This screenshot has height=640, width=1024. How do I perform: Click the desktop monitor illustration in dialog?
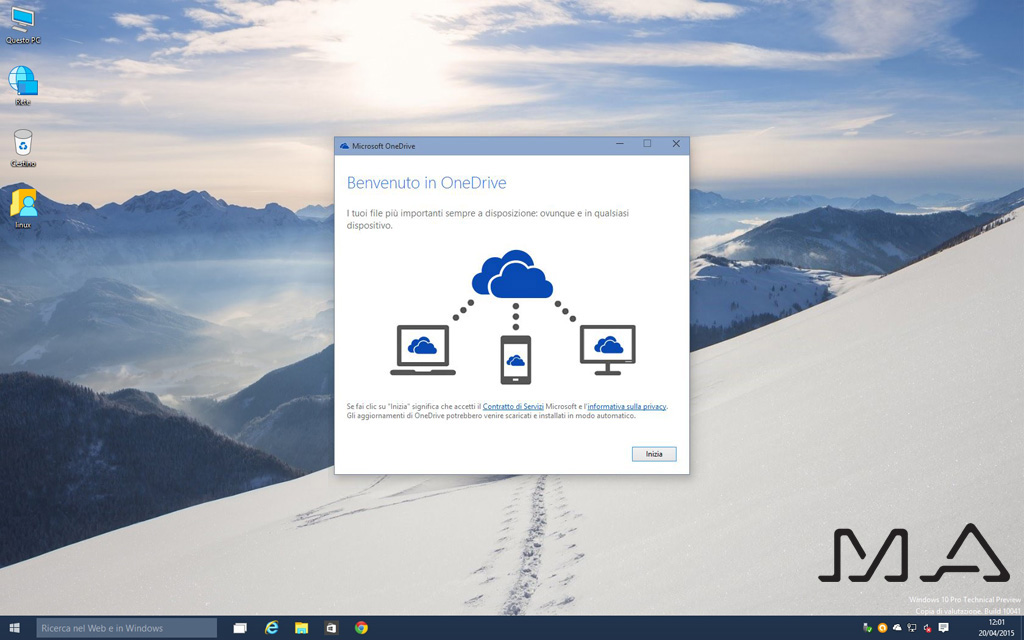pyautogui.click(x=607, y=350)
